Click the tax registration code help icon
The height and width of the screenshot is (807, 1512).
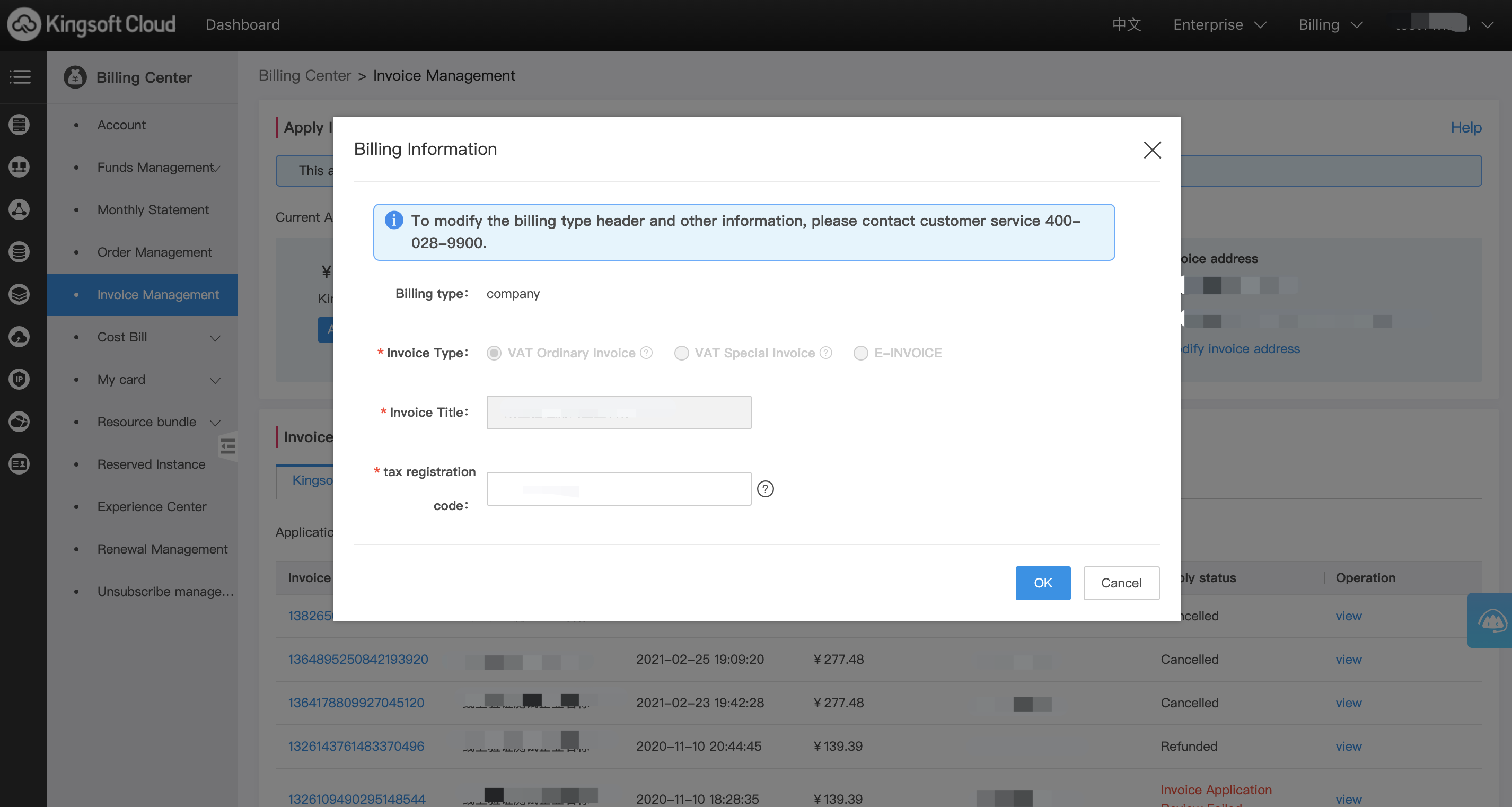click(766, 488)
